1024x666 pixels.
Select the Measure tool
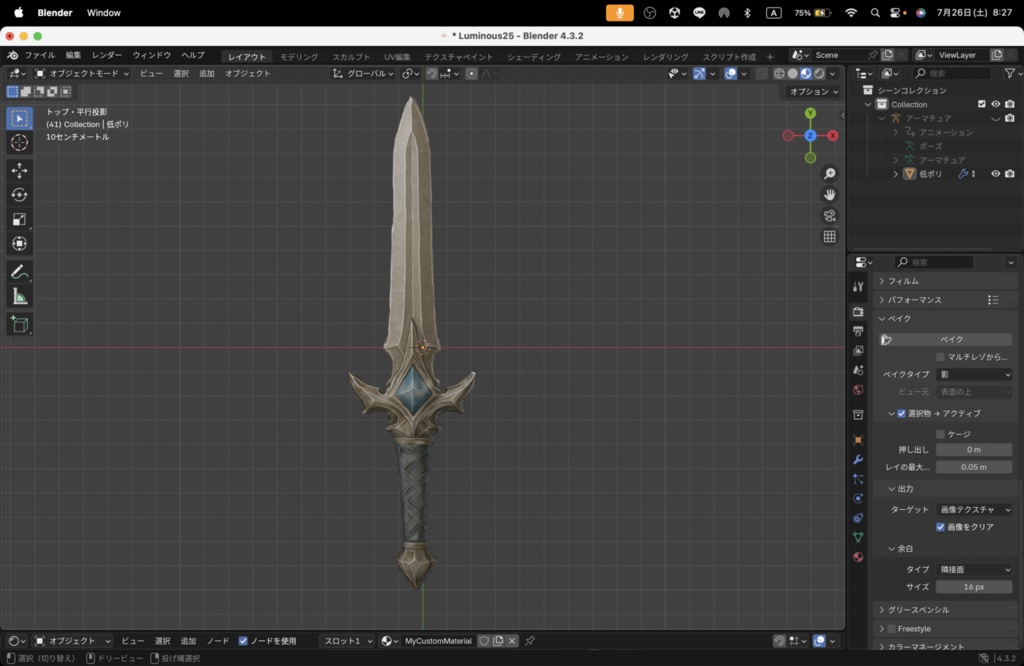pyautogui.click(x=20, y=295)
